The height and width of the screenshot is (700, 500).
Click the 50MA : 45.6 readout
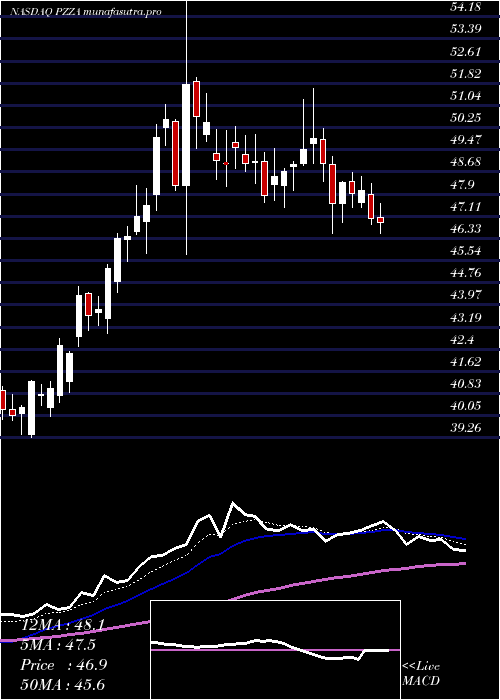click(x=63, y=684)
